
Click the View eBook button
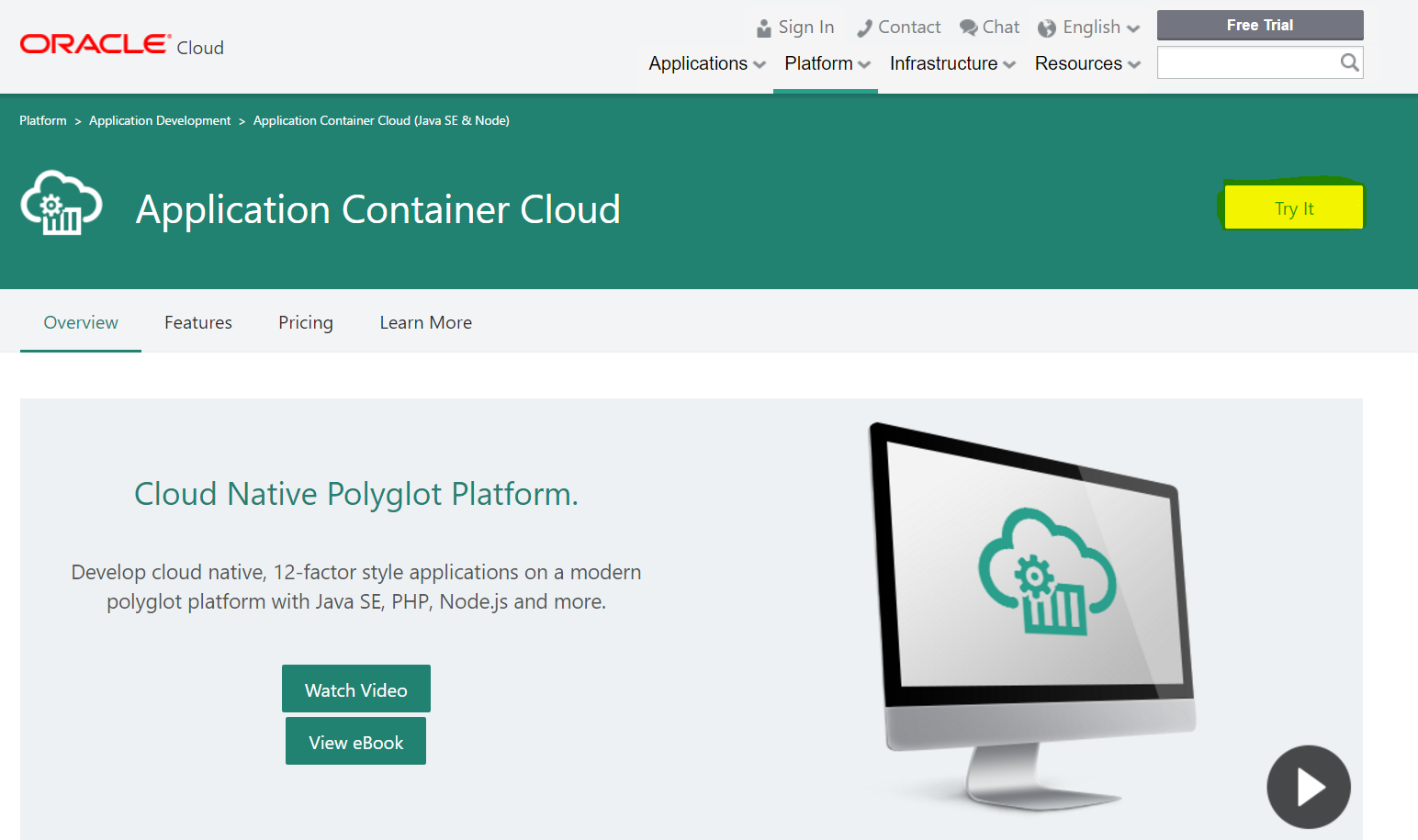click(x=355, y=741)
